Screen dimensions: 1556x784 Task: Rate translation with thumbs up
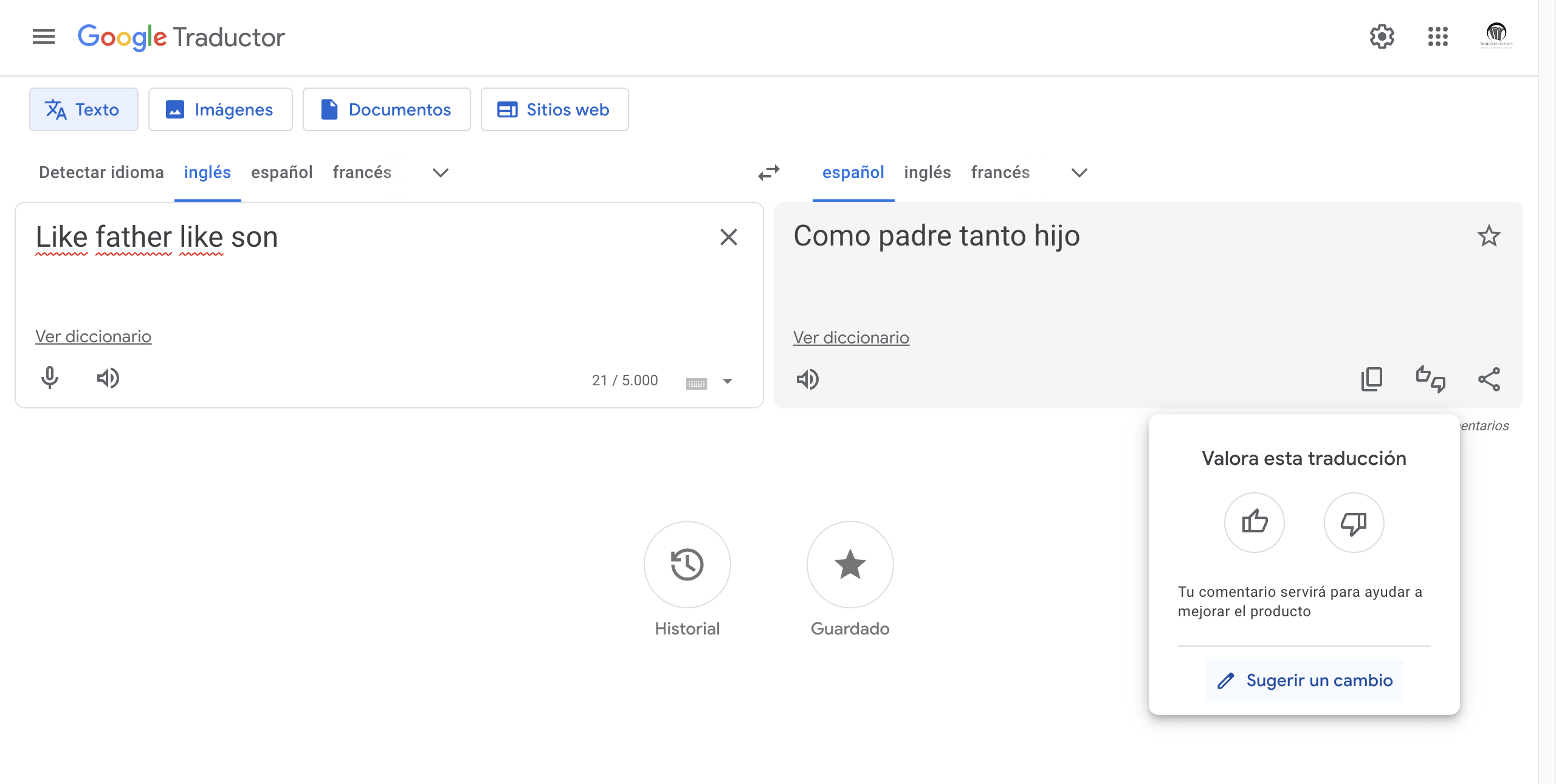coord(1255,523)
